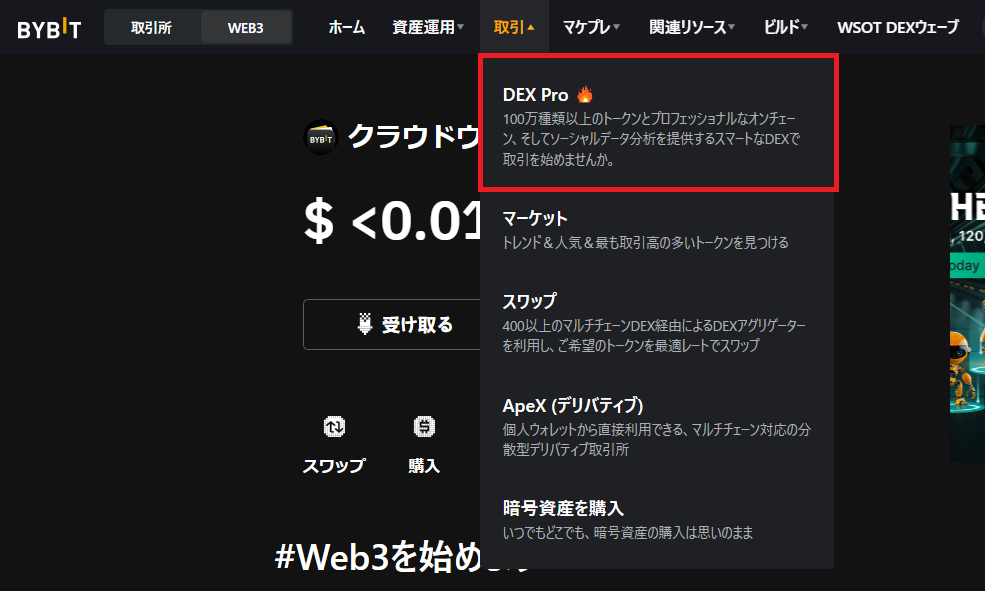Expand the 資産運用 dropdown
Screen dimensions: 985x591
click(428, 27)
